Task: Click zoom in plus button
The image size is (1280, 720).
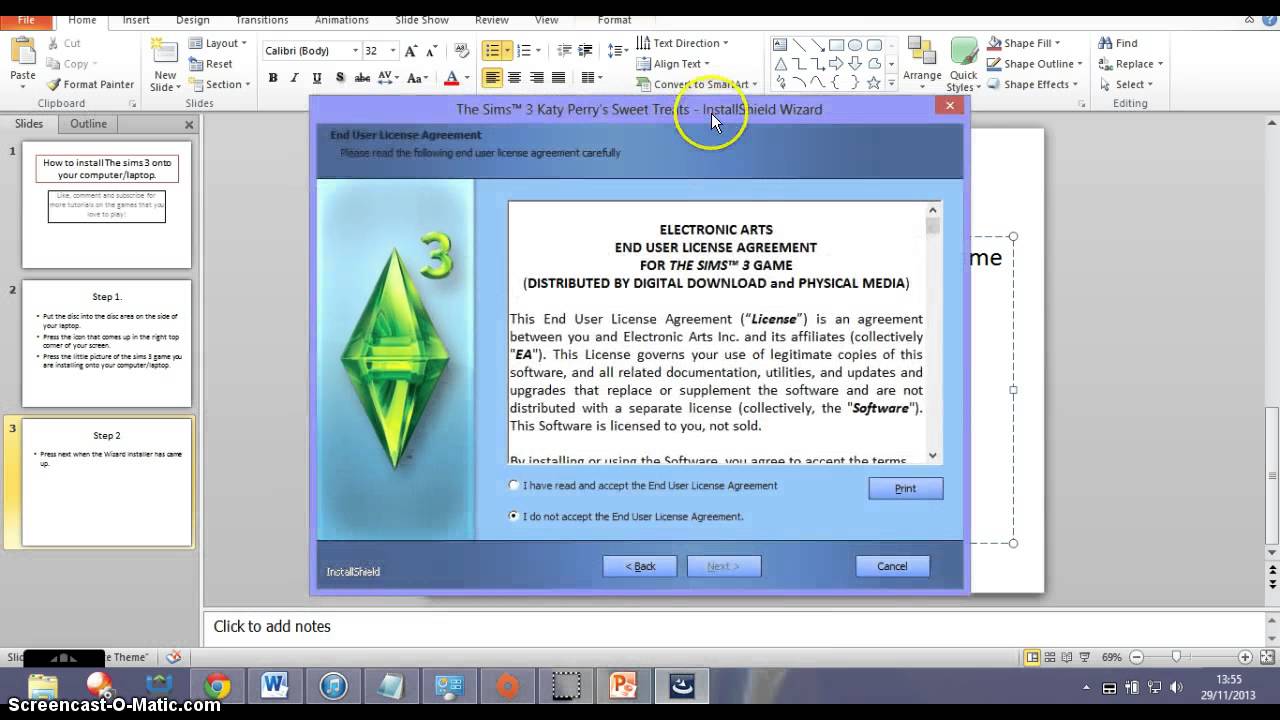Action: (1245, 657)
